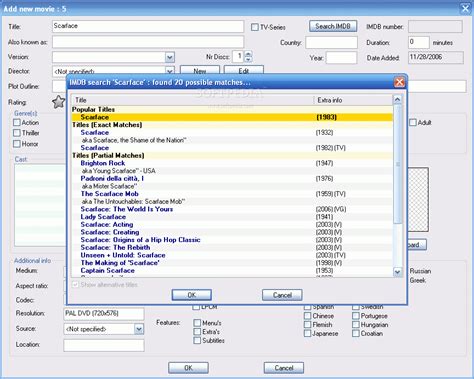Select the Captain Scarface entry
The height and width of the screenshot is (379, 474).
click(x=232, y=270)
